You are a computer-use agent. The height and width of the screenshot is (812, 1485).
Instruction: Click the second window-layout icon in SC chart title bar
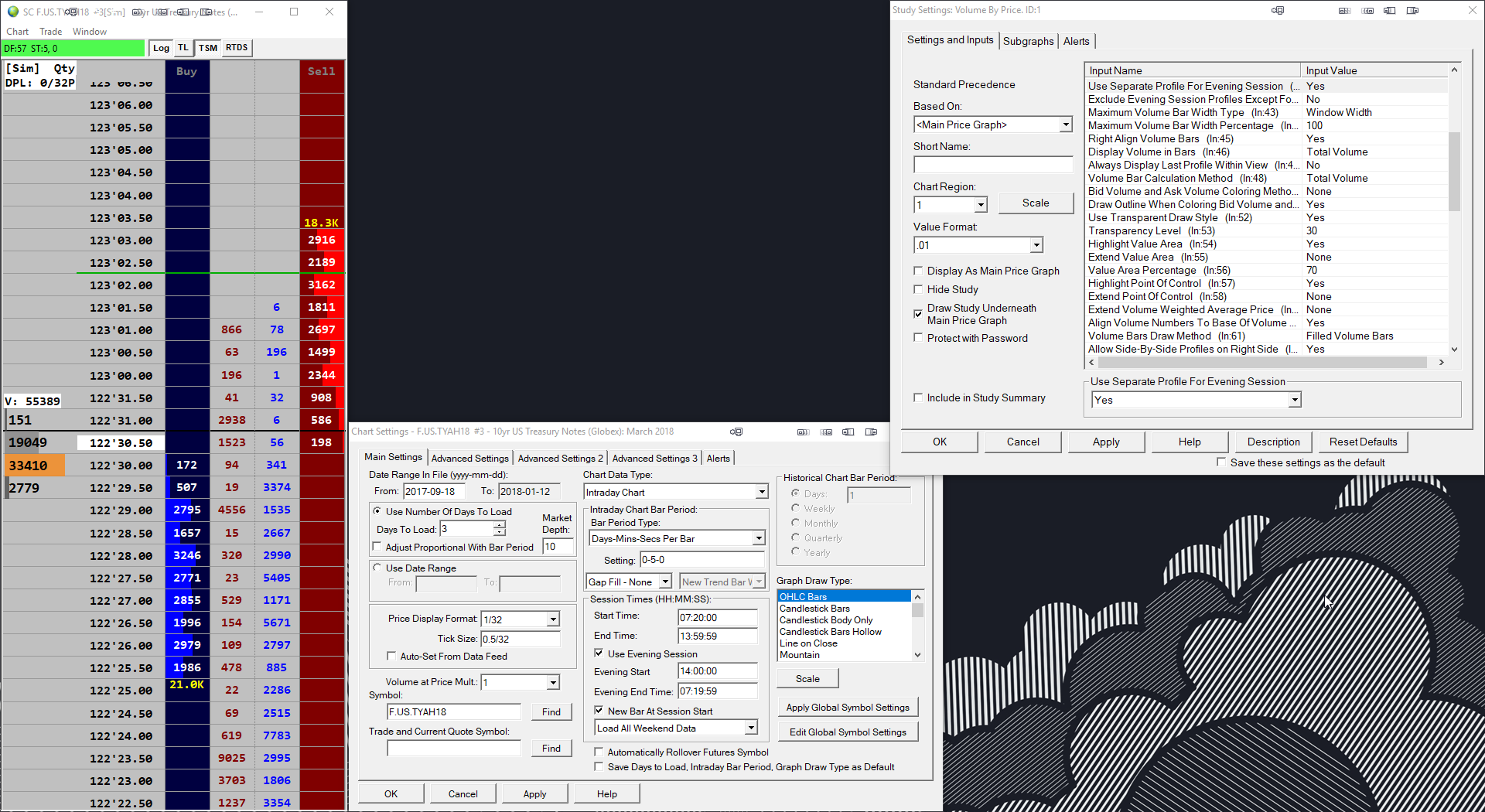tap(161, 12)
